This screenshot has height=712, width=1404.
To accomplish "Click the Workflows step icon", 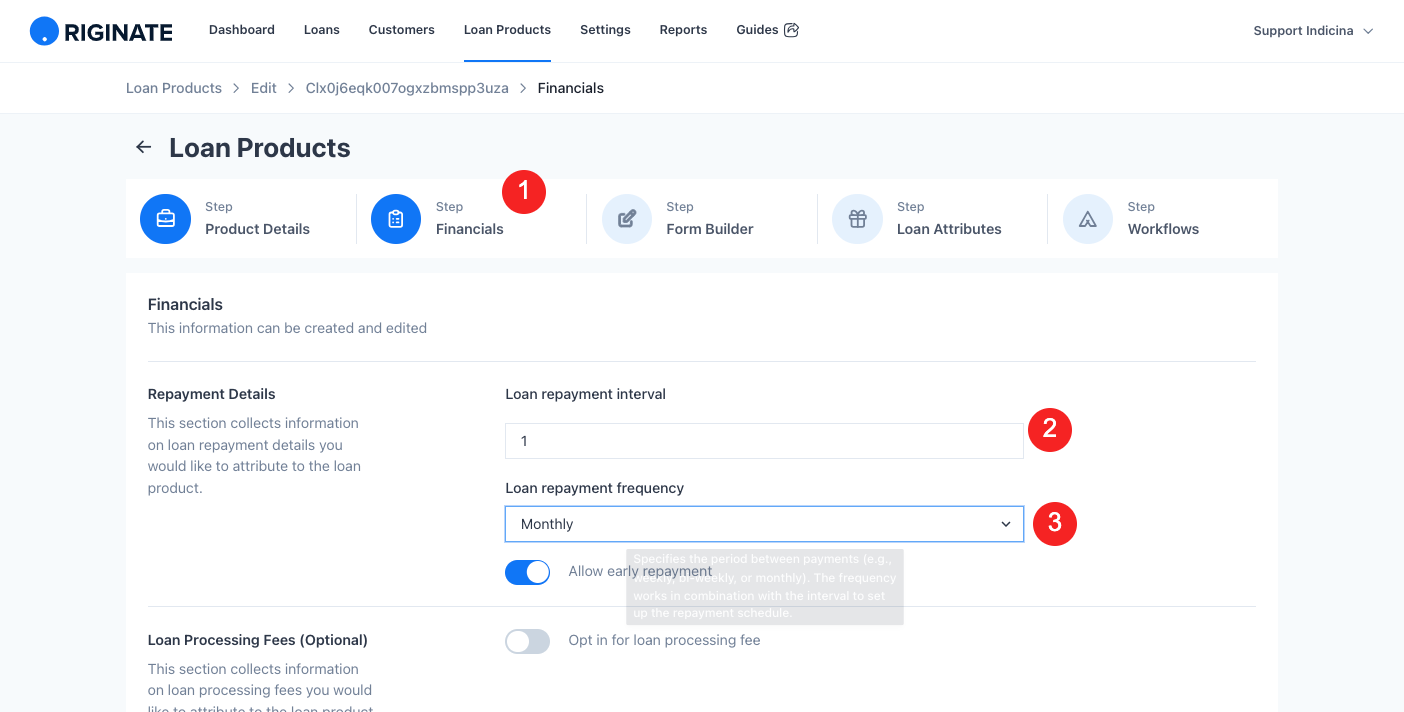I will 1088,219.
